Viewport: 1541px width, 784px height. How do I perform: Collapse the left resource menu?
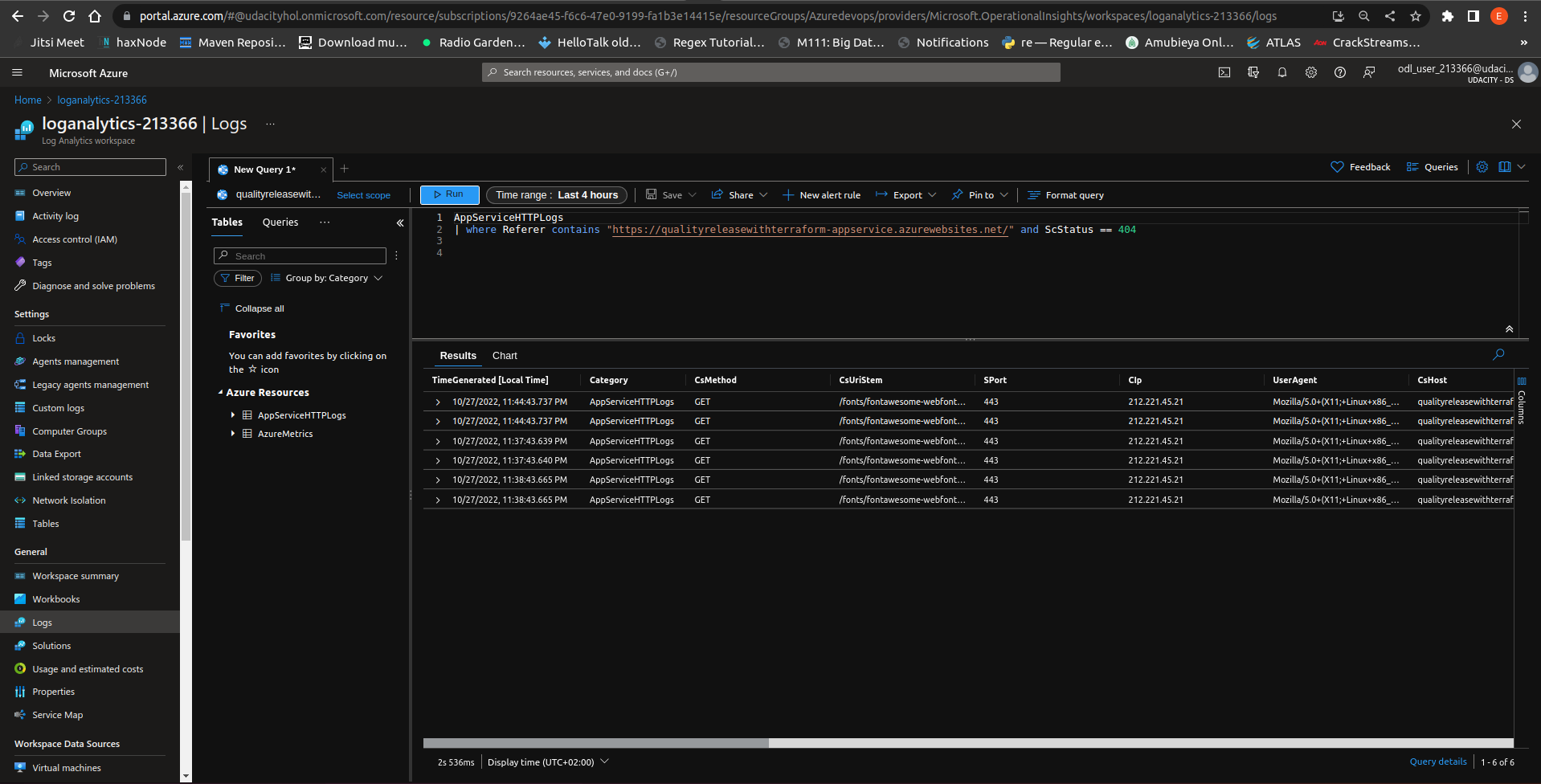pos(180,167)
